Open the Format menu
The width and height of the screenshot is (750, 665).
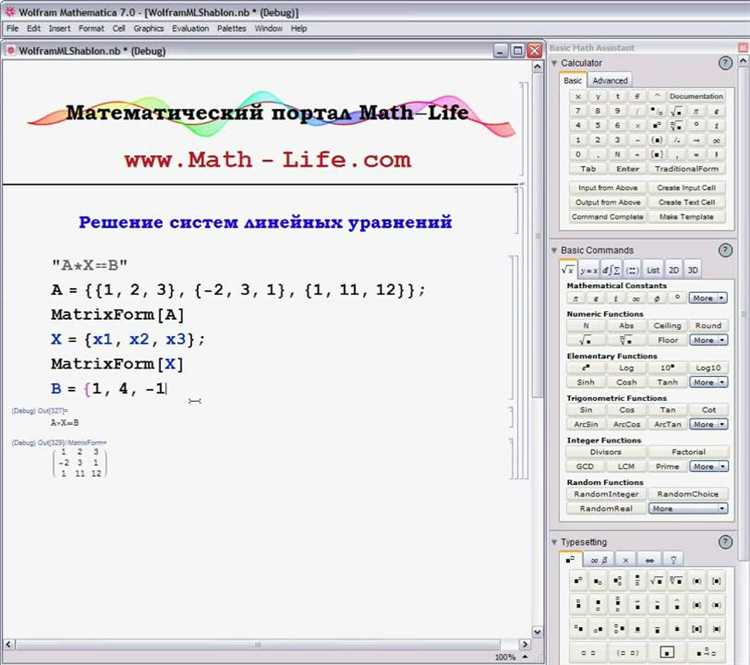tap(91, 28)
